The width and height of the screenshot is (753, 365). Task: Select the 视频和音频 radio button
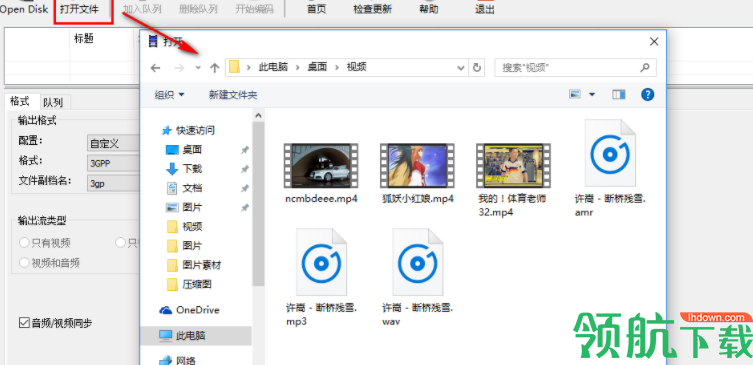coord(49,263)
